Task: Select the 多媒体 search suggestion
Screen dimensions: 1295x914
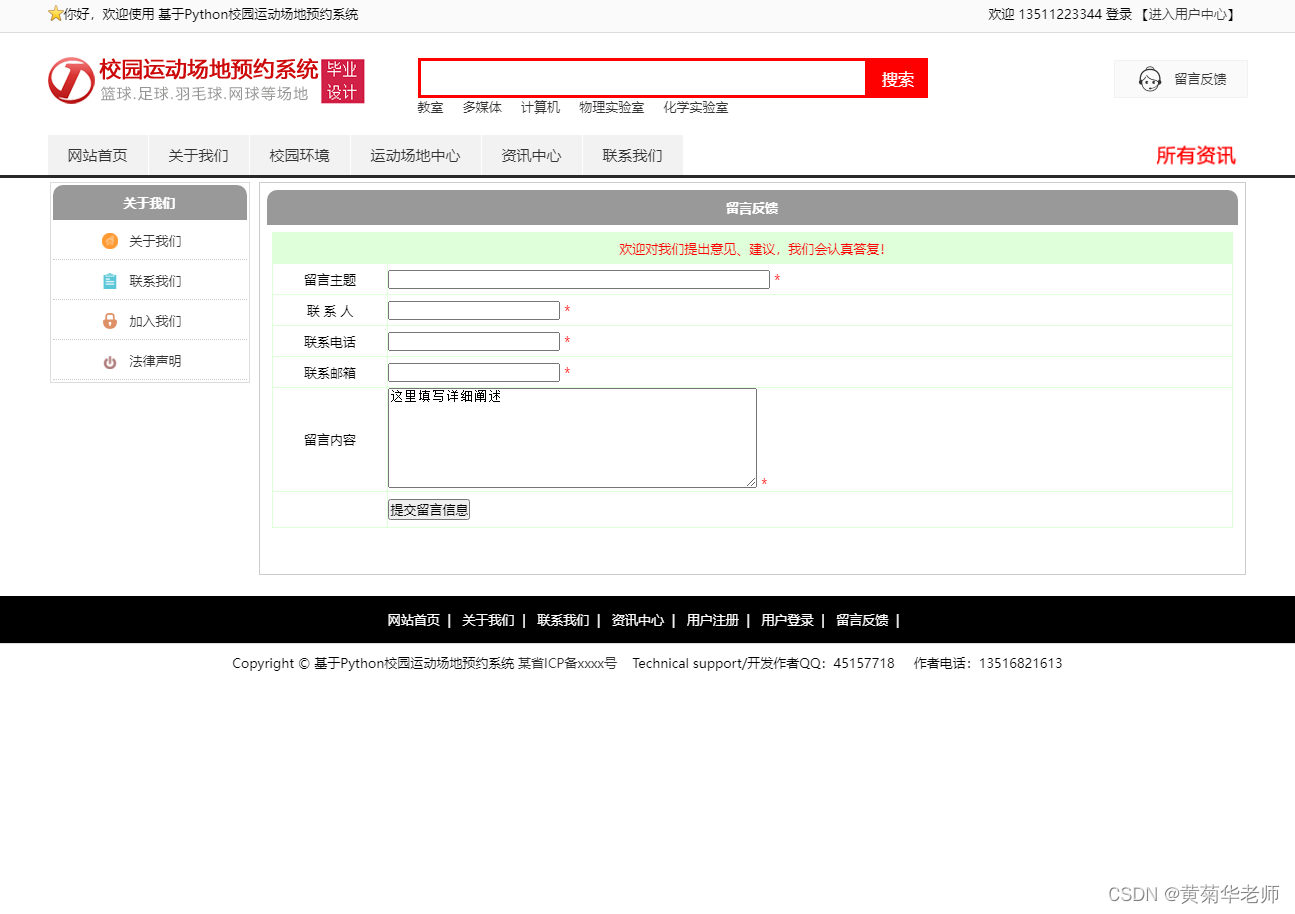Action: (x=482, y=107)
